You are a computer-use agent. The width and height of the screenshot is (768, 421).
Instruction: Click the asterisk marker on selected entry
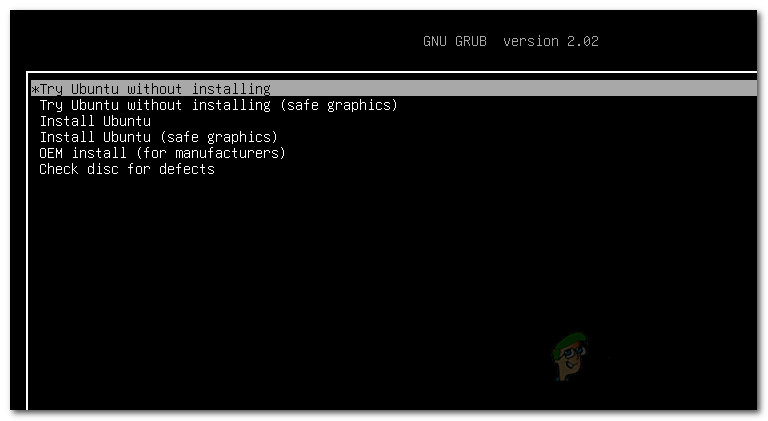click(35, 90)
